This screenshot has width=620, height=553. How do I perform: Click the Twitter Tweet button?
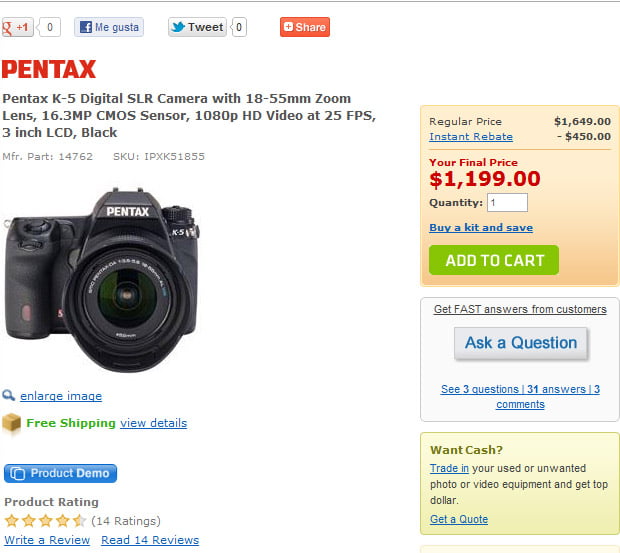[x=197, y=27]
